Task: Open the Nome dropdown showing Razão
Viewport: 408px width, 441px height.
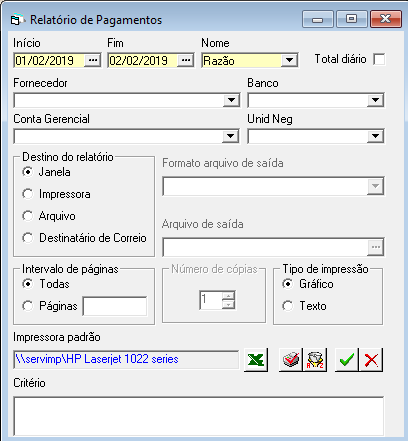Action: (x=289, y=60)
